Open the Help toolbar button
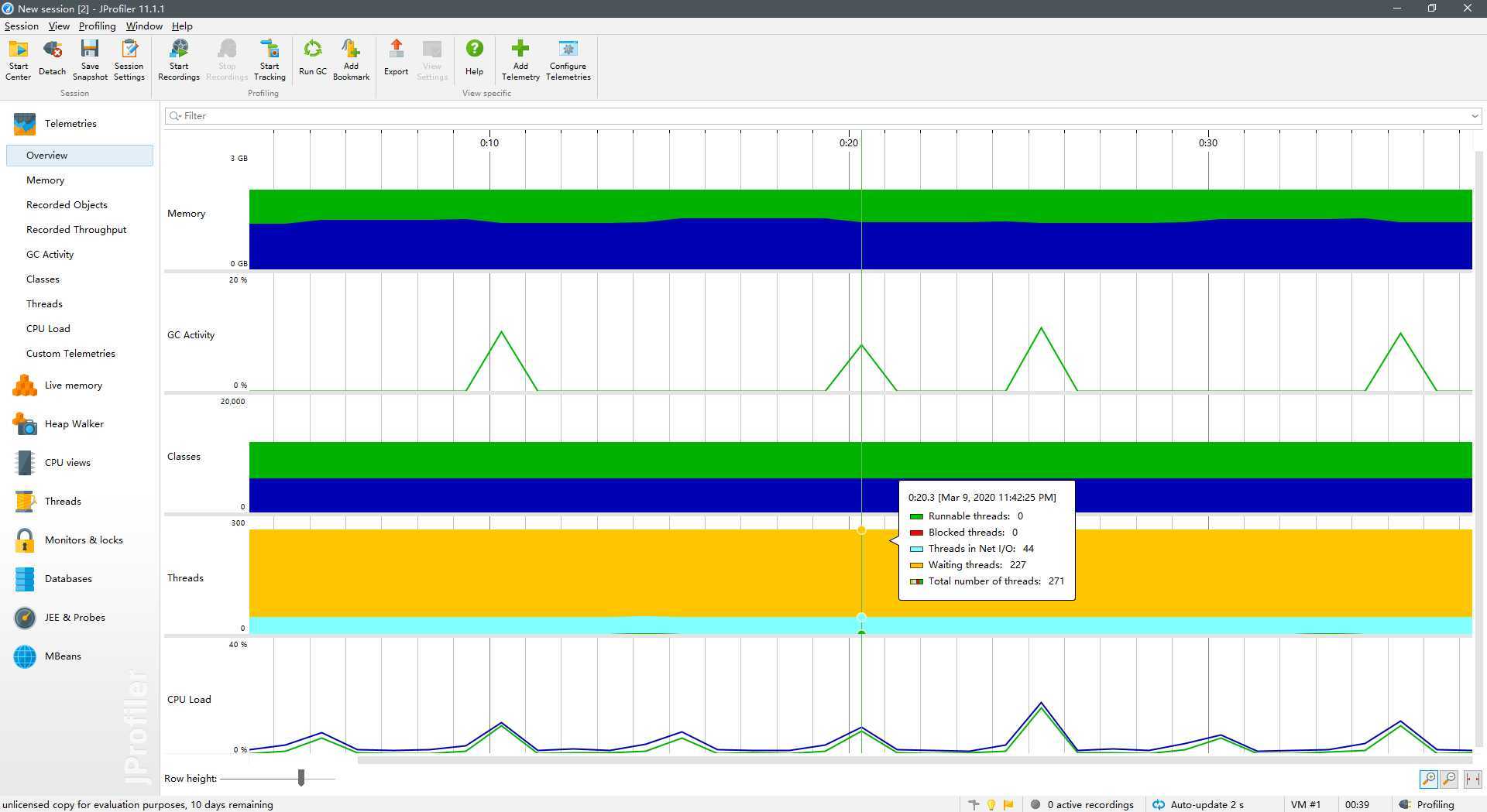The height and width of the screenshot is (812, 1487). point(474,60)
